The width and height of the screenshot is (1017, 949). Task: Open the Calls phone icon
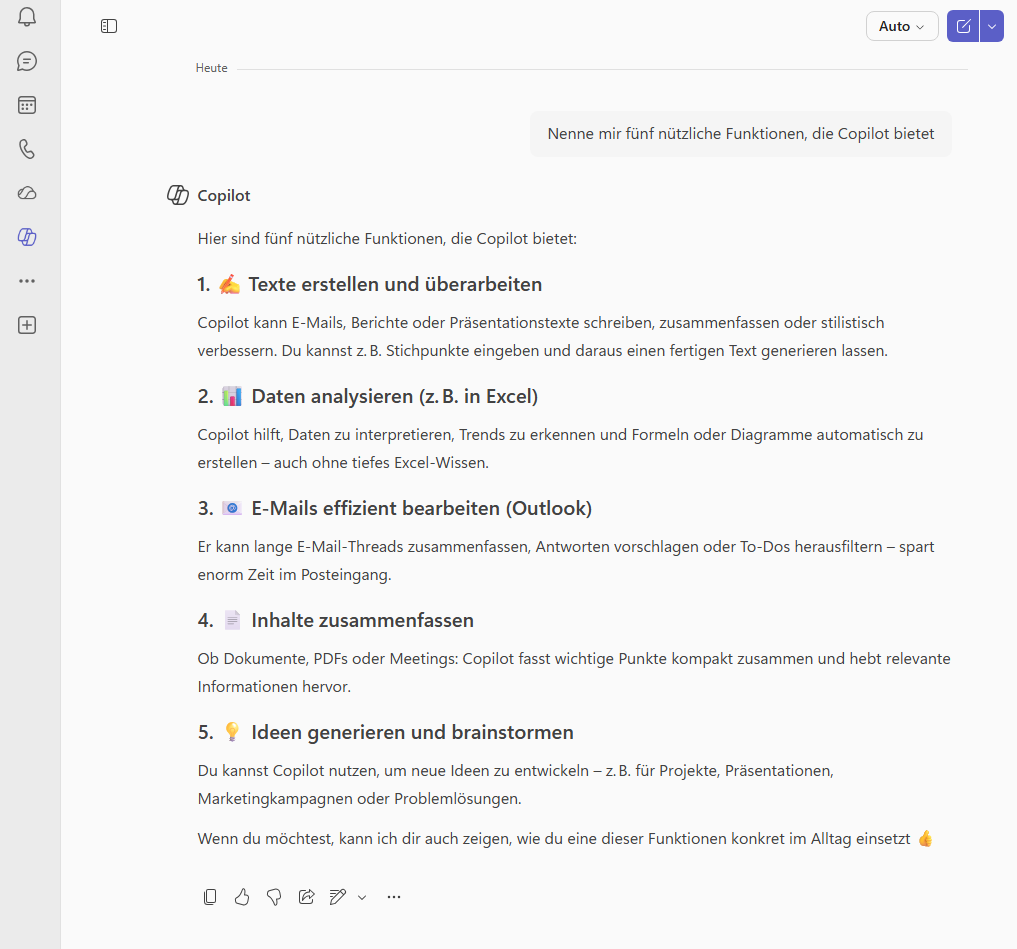27,149
